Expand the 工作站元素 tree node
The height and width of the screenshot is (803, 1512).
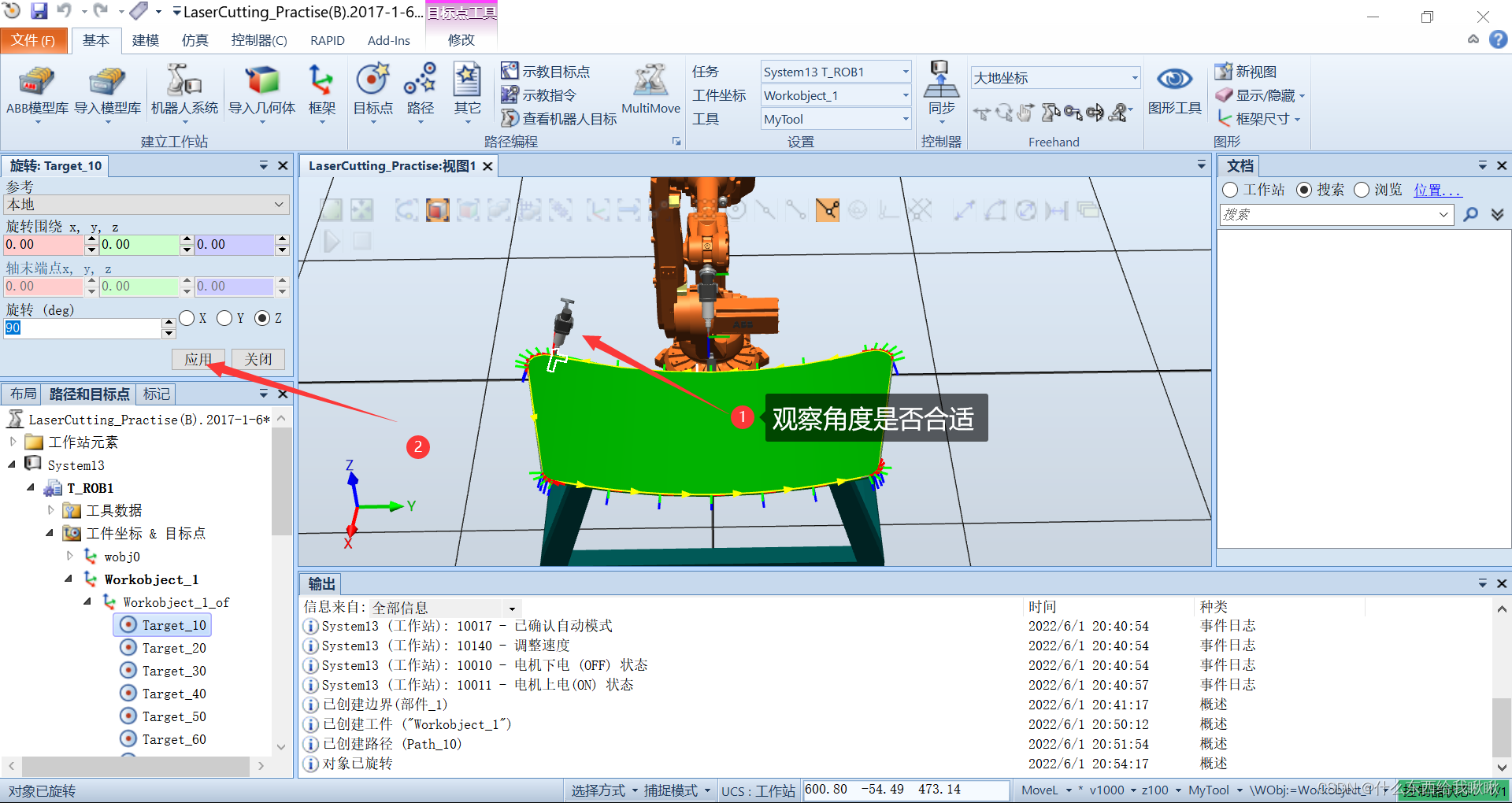[13, 442]
